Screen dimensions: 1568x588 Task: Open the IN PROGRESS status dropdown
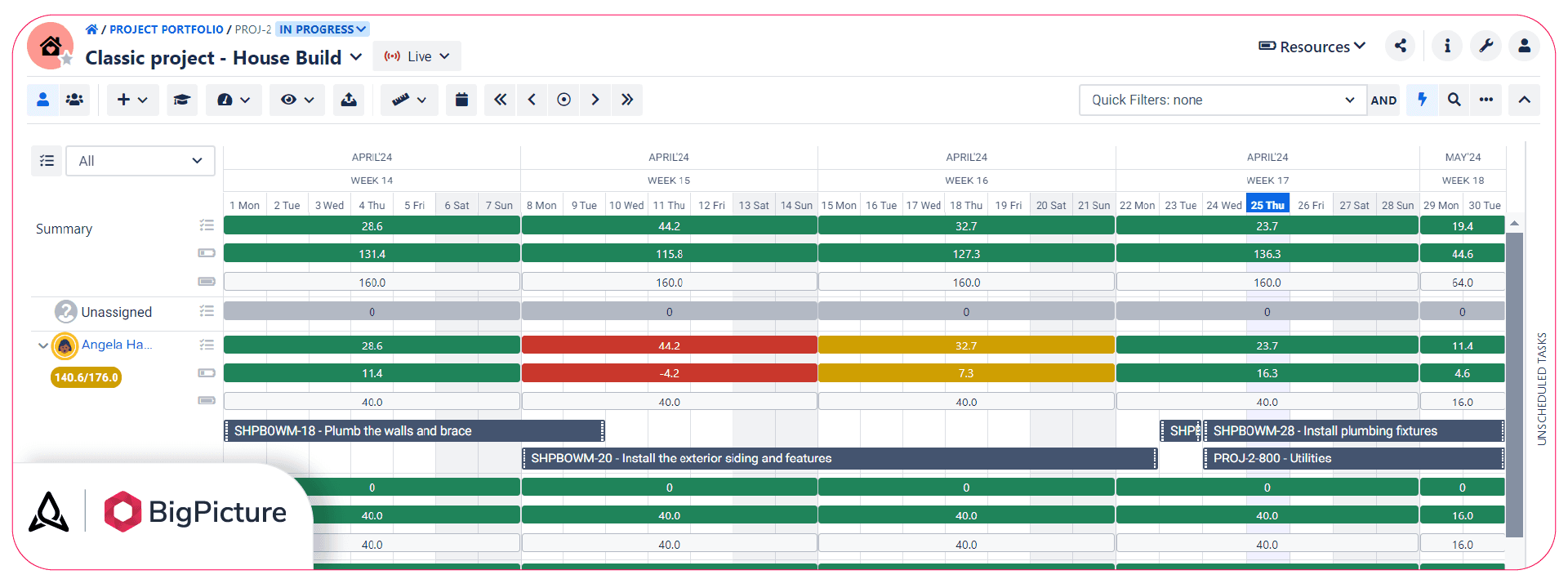tap(323, 29)
